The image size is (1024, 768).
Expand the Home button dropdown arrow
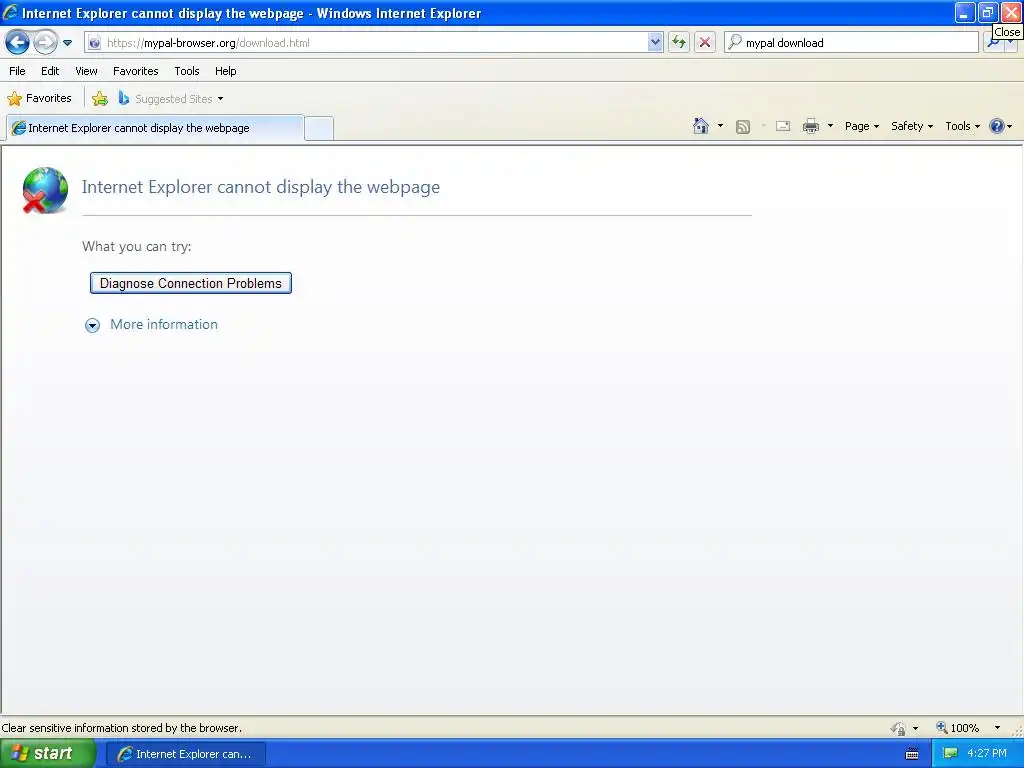[x=720, y=126]
